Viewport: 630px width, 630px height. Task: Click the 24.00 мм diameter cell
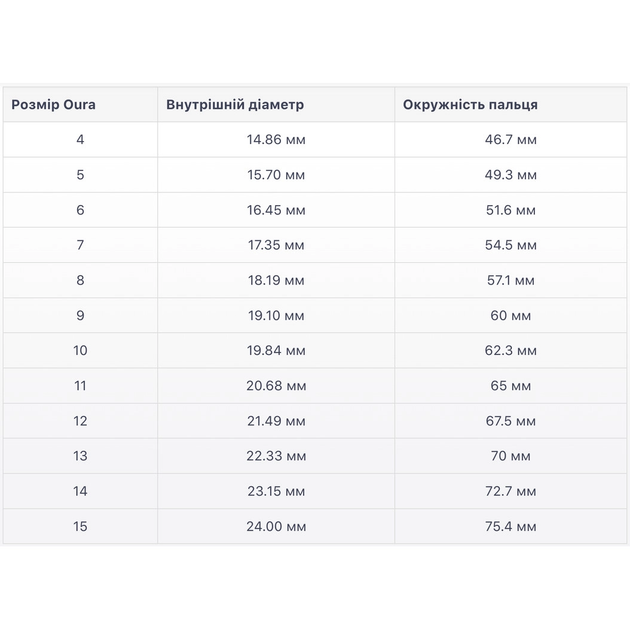point(276,526)
